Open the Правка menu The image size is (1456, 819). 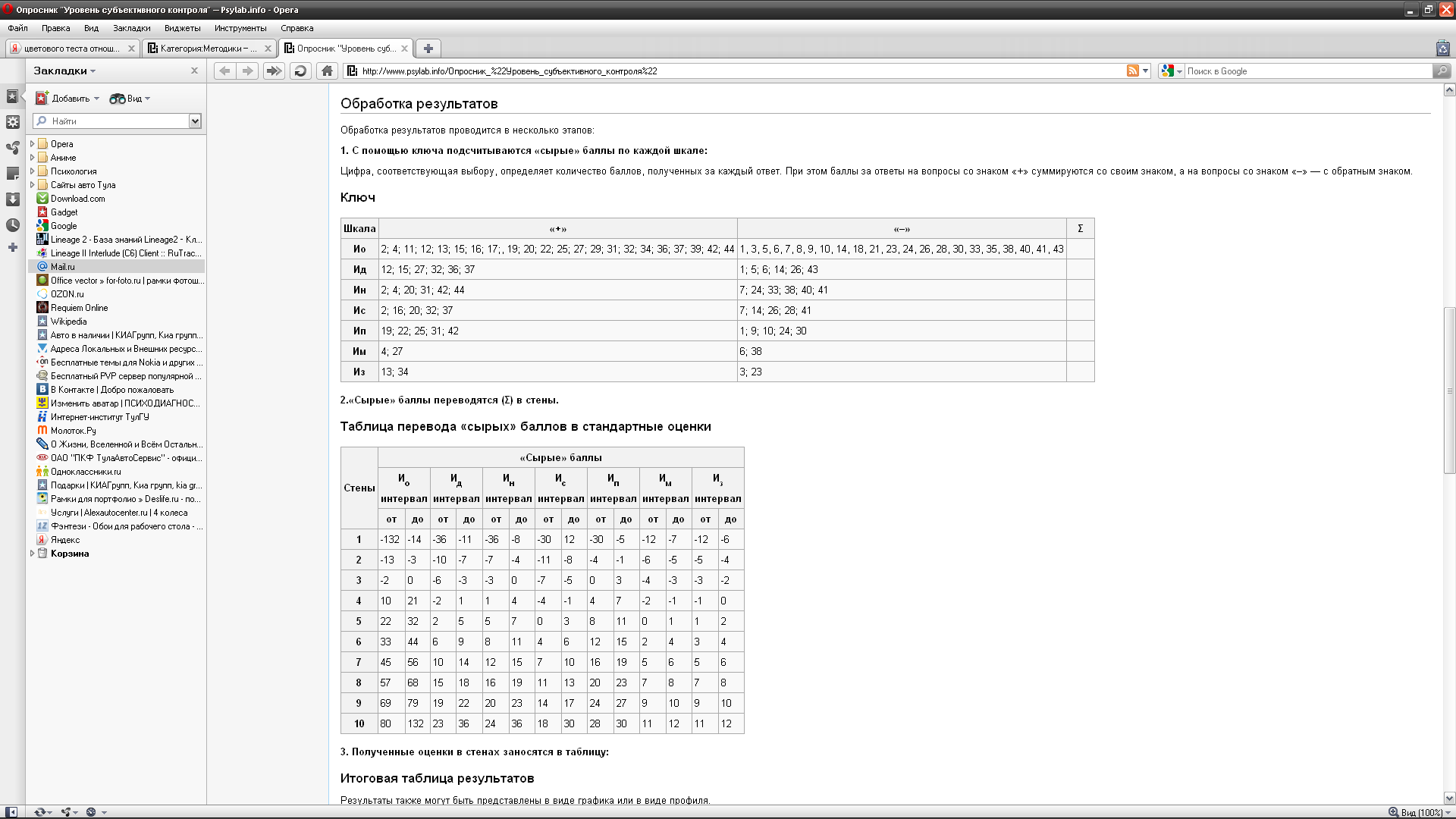[x=55, y=28]
